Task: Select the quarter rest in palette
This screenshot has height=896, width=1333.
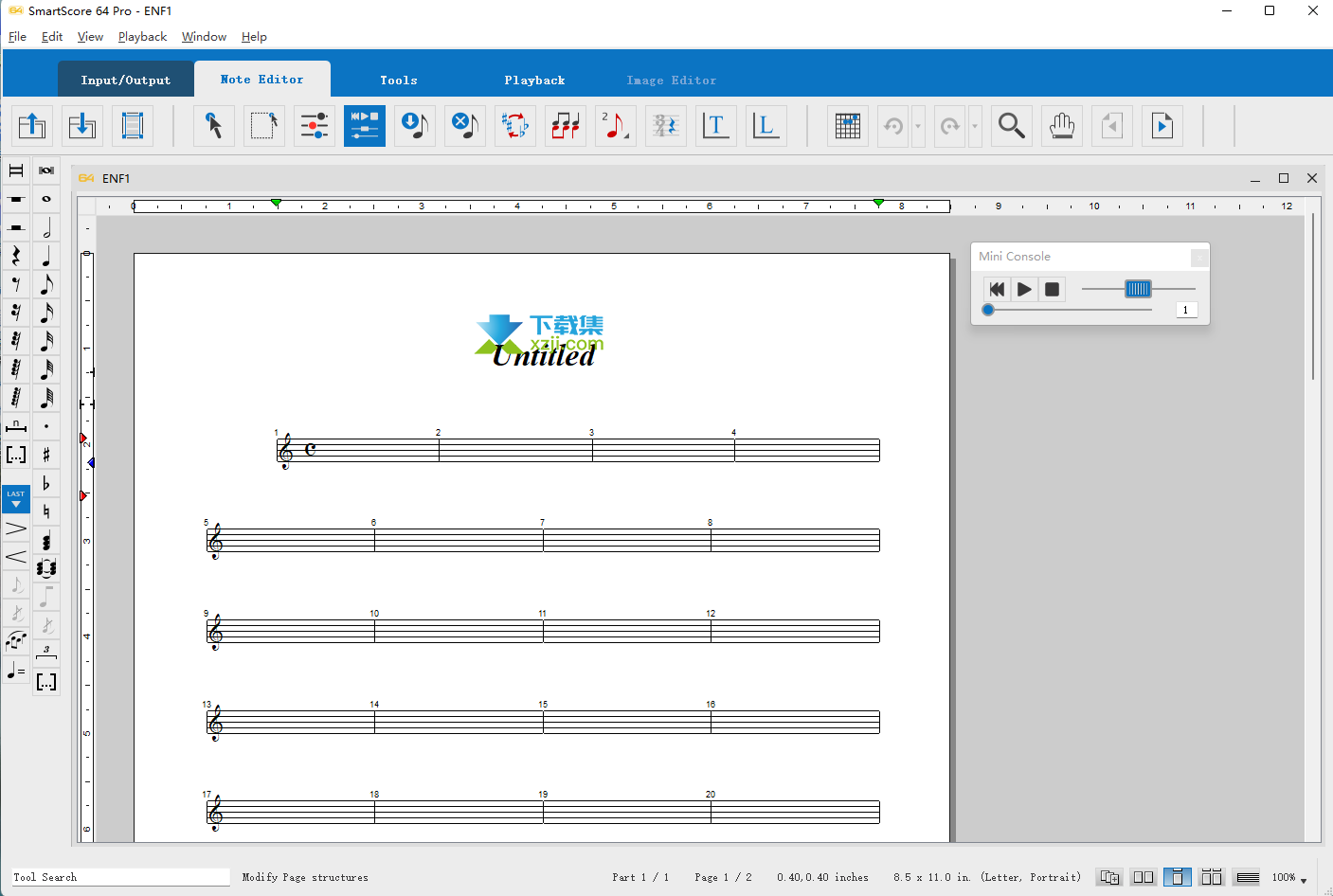Action: click(16, 257)
